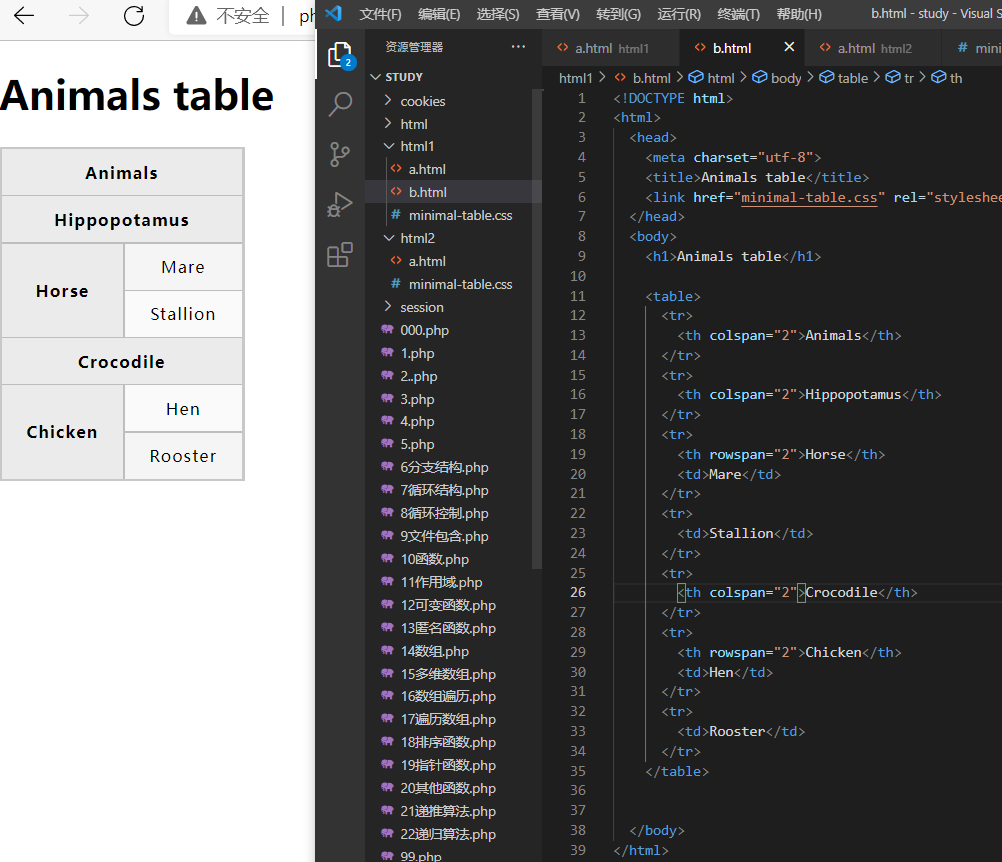Screen dimensions: 1002x862
Task: Click the not-secure warning icon in address bar
Action: point(196,15)
